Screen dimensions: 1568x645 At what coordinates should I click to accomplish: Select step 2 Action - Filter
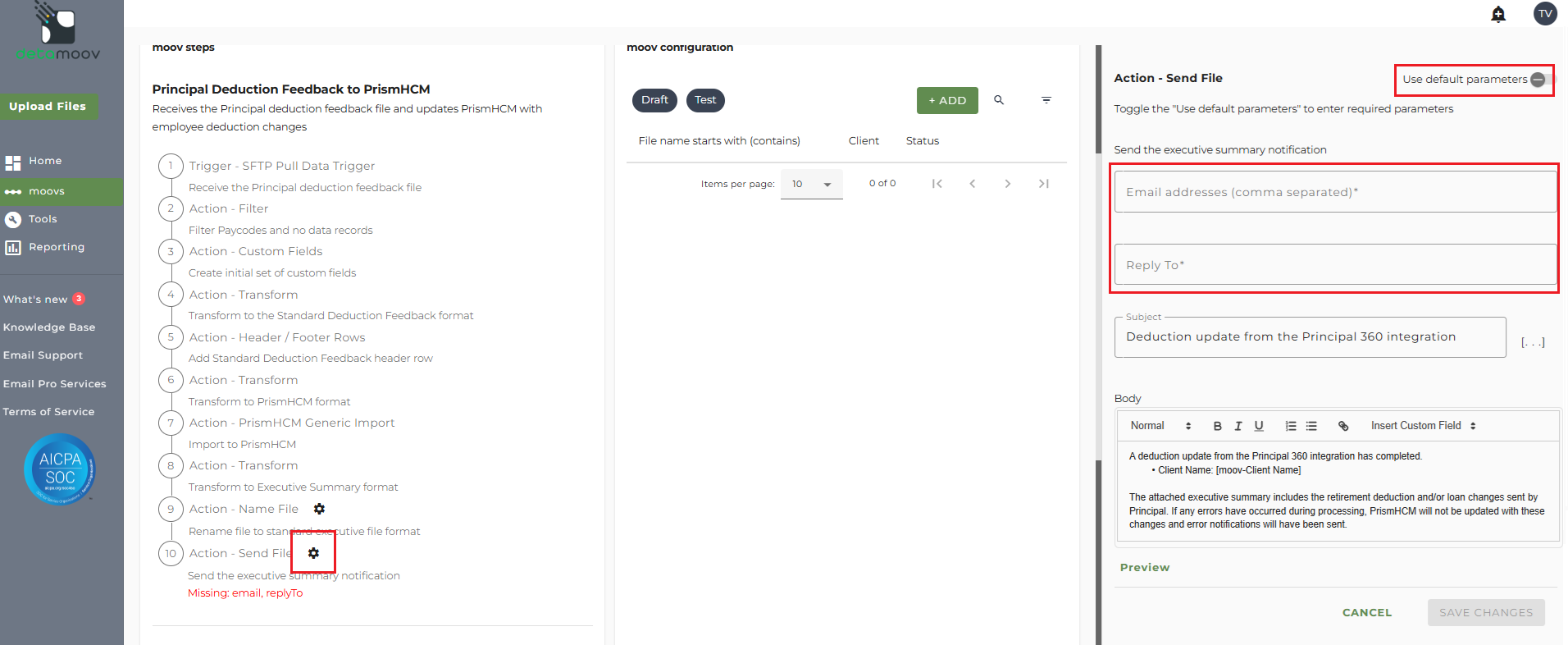point(229,208)
